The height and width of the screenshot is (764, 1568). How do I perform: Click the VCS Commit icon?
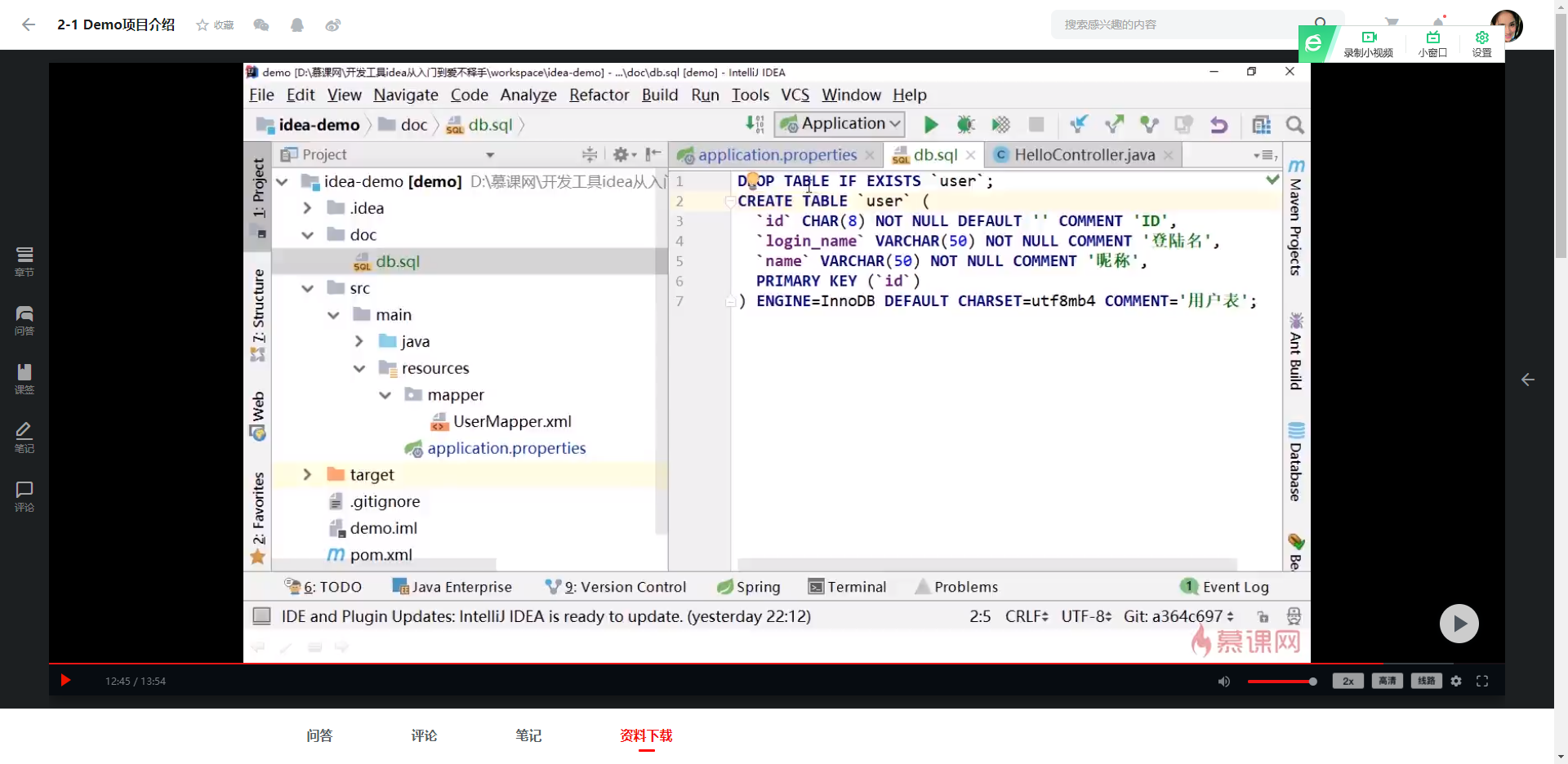click(x=1114, y=124)
